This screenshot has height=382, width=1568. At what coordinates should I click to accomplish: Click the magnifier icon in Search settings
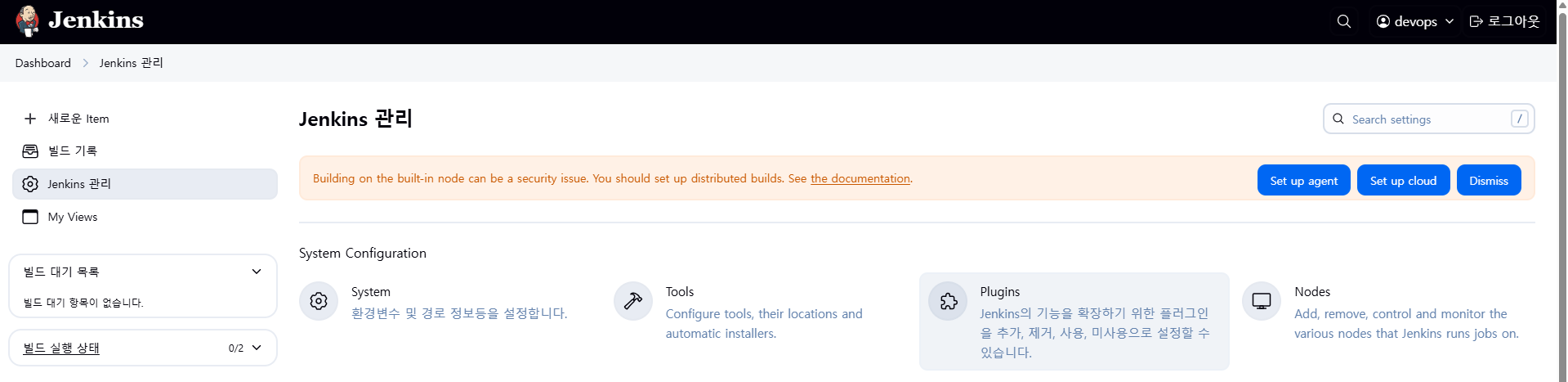tap(1338, 119)
